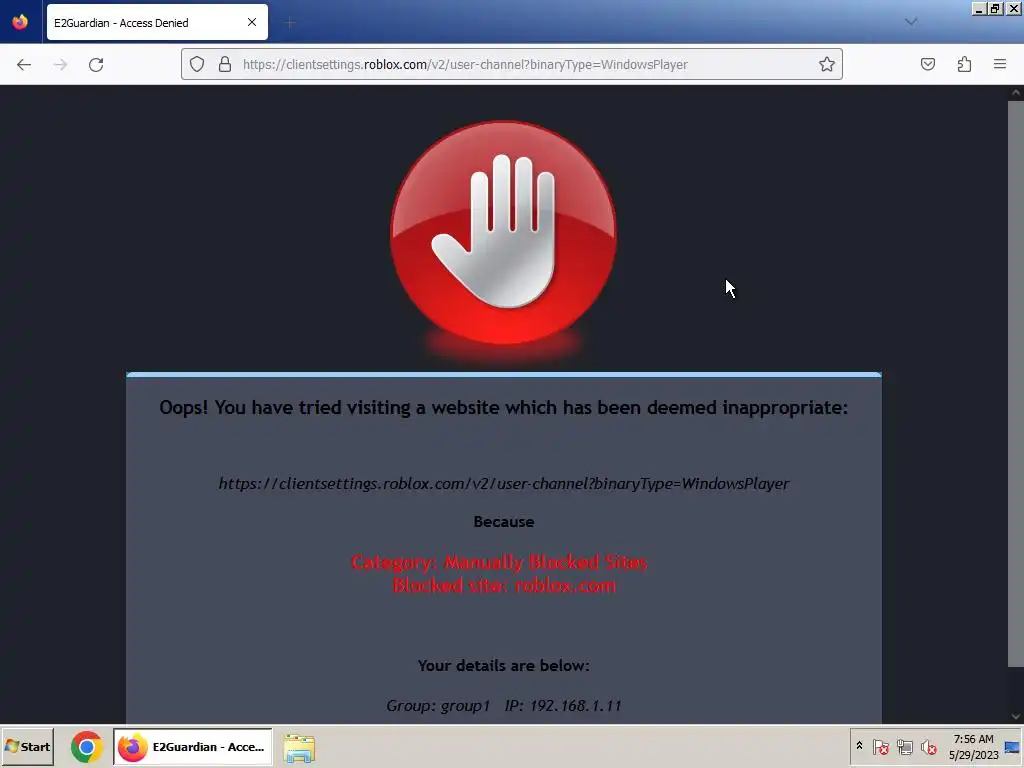Image resolution: width=1024 pixels, height=768 pixels.
Task: Save page to Pocket
Action: (x=927, y=64)
